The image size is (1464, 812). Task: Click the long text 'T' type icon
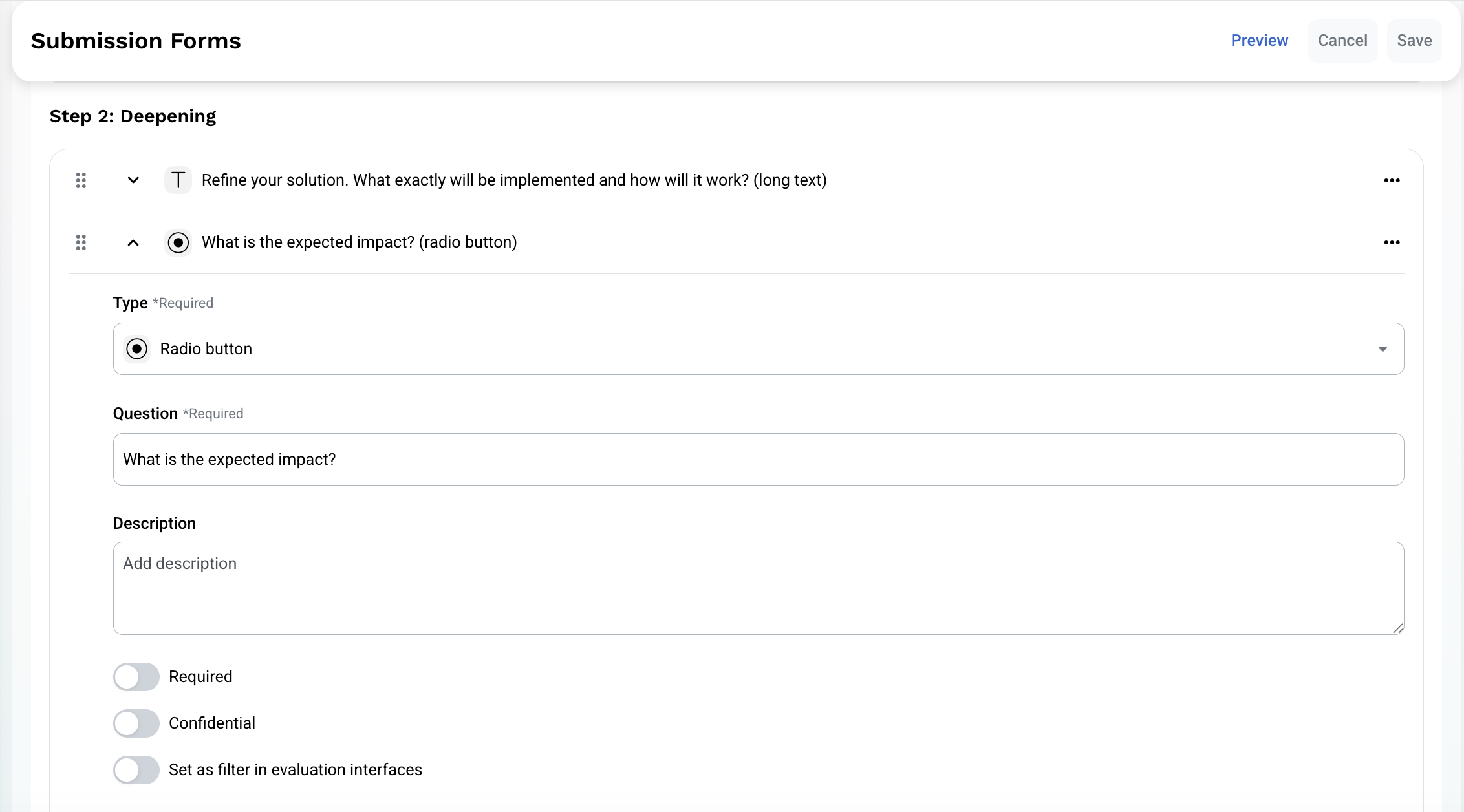(178, 180)
